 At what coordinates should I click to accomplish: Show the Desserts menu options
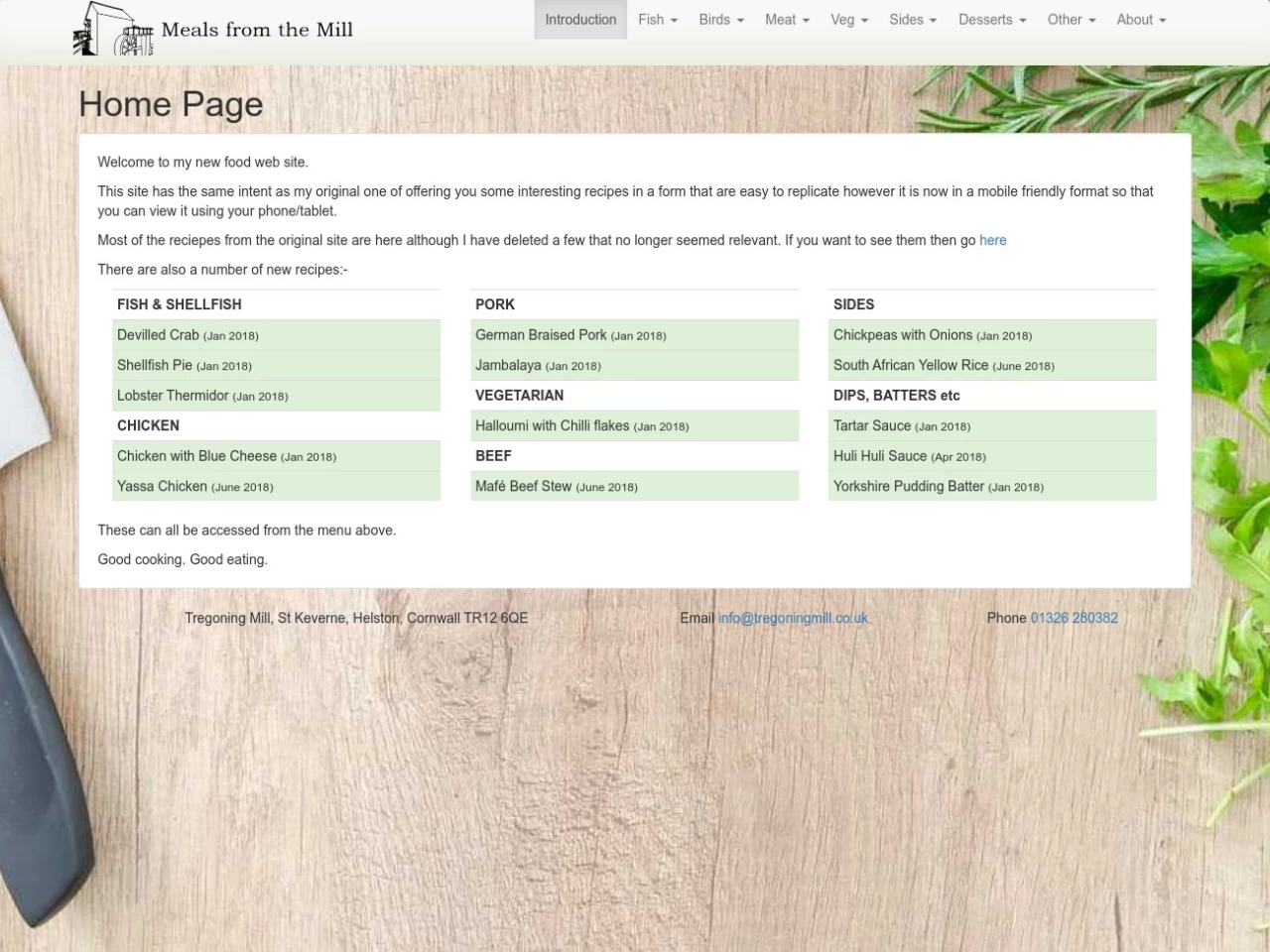coord(992,20)
